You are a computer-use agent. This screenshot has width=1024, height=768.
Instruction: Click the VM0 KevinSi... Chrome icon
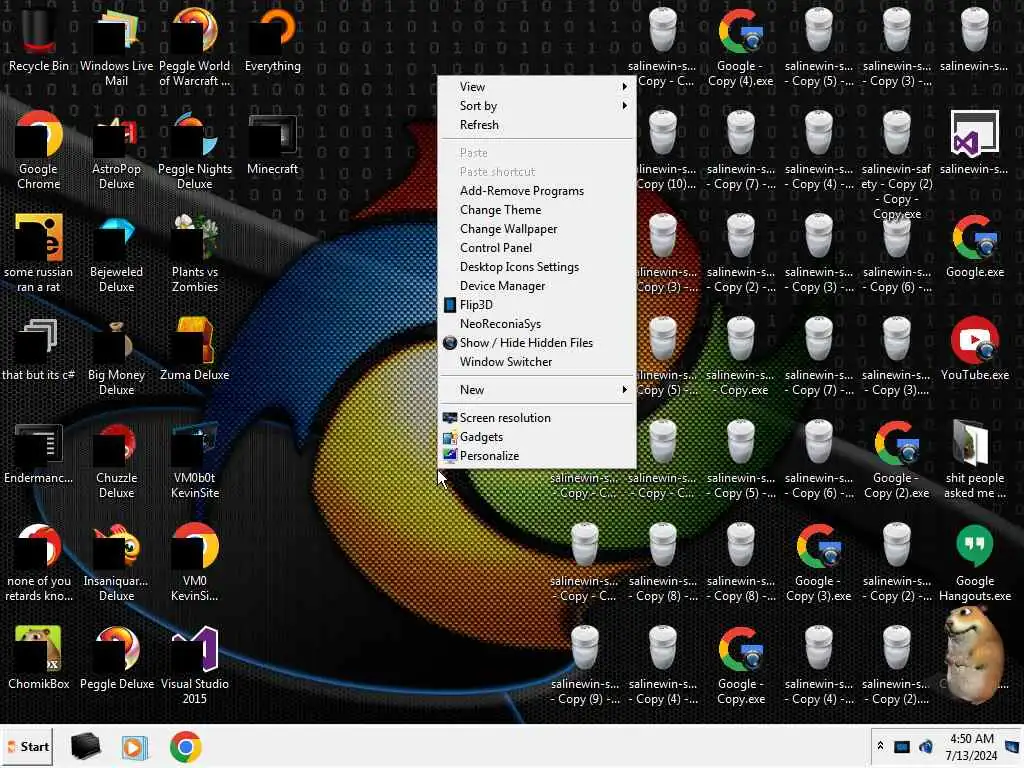click(x=195, y=563)
